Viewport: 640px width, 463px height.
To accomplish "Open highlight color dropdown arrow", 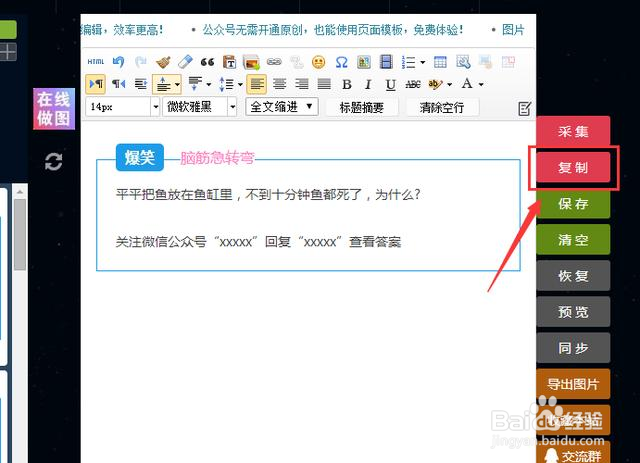I will pos(450,85).
